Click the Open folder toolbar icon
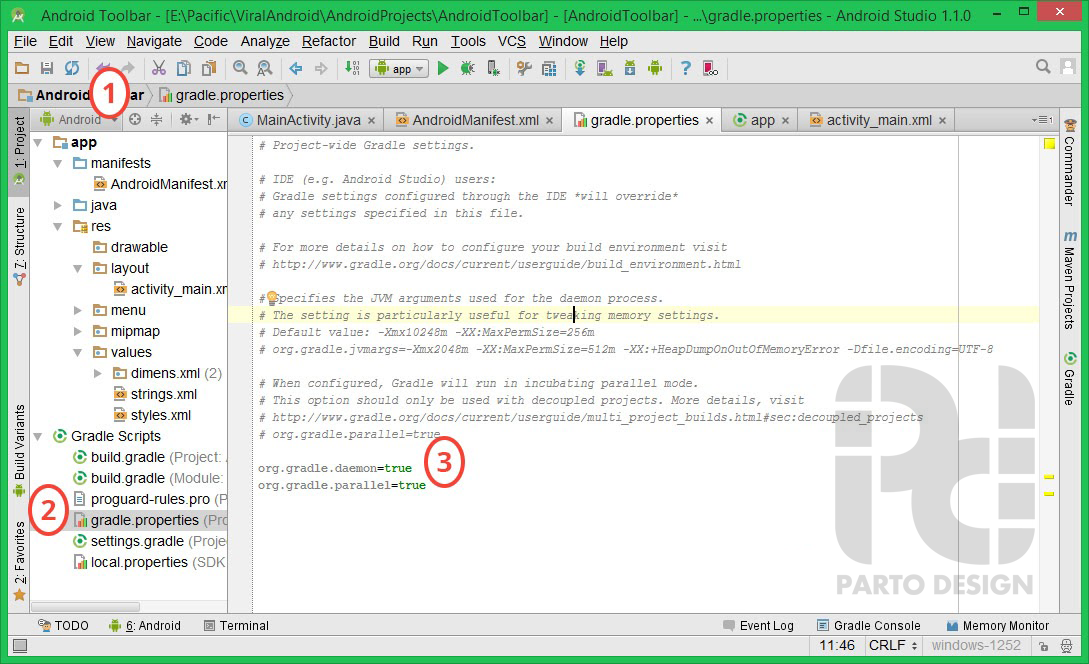Screen dimensions: 1089x664 click(x=22, y=68)
